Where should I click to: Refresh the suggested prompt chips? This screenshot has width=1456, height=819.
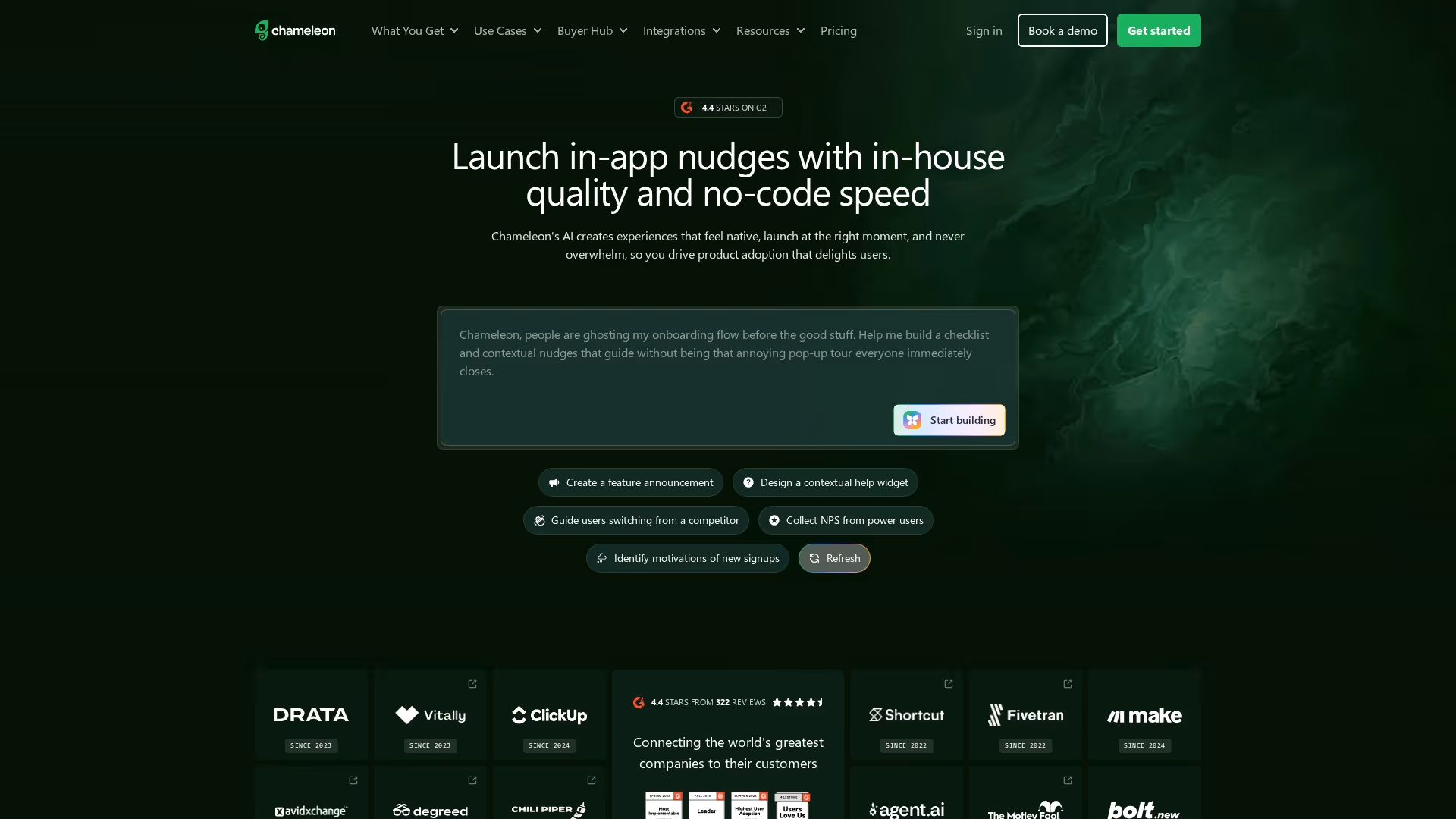(x=834, y=558)
